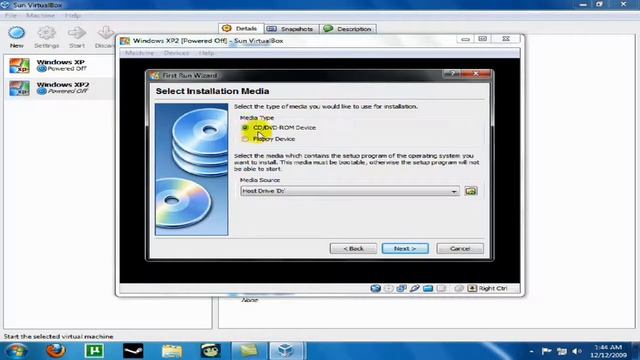This screenshot has height=360, width=640.
Task: Open the Help menu in VM window
Action: 207,53
